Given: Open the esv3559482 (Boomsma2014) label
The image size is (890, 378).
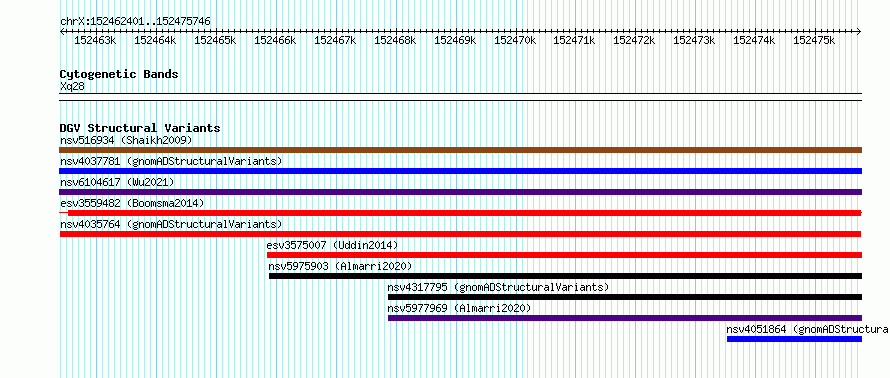Looking at the screenshot, I should (132, 203).
